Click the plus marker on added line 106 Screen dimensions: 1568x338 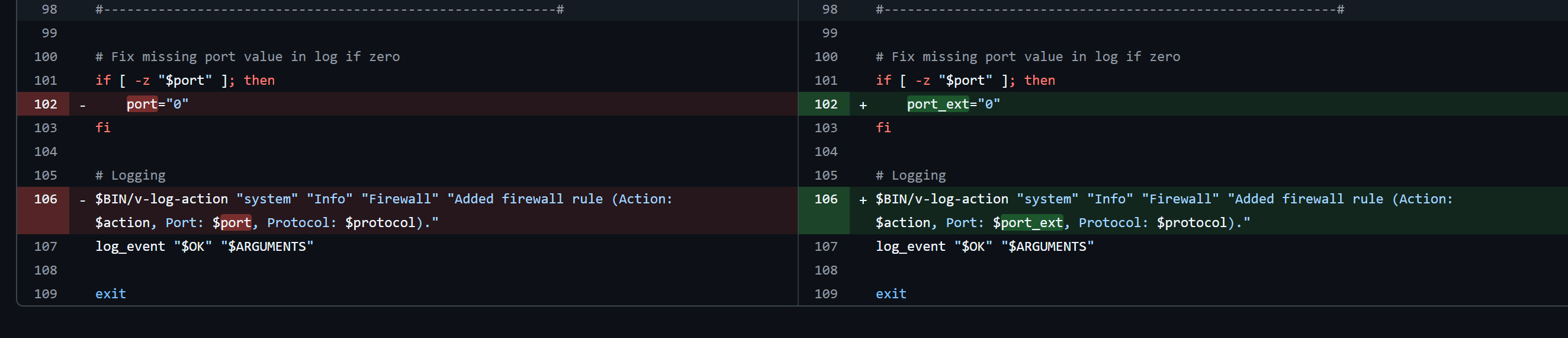pyautogui.click(x=863, y=200)
